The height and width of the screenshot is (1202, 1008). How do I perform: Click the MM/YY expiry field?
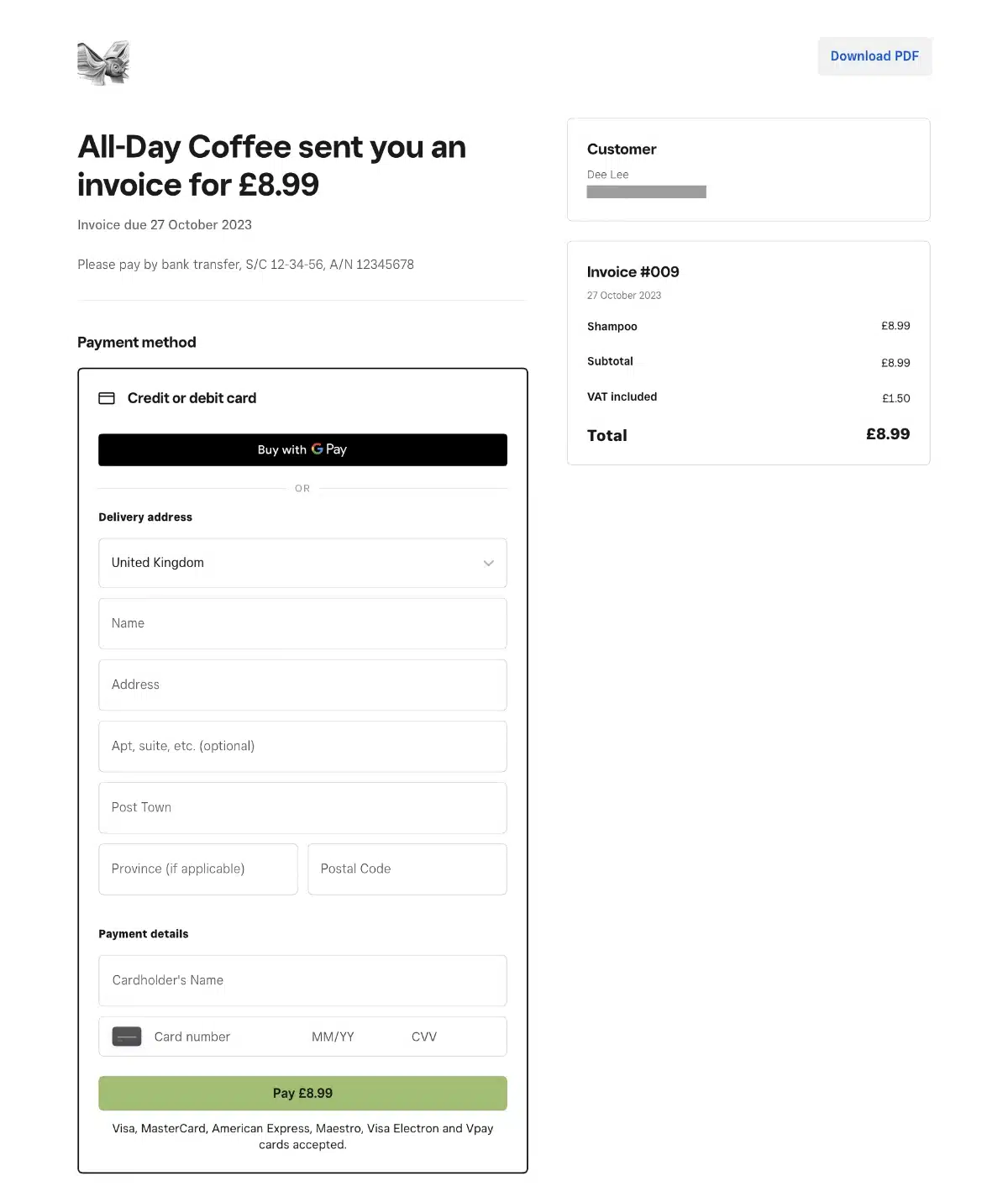333,1037
